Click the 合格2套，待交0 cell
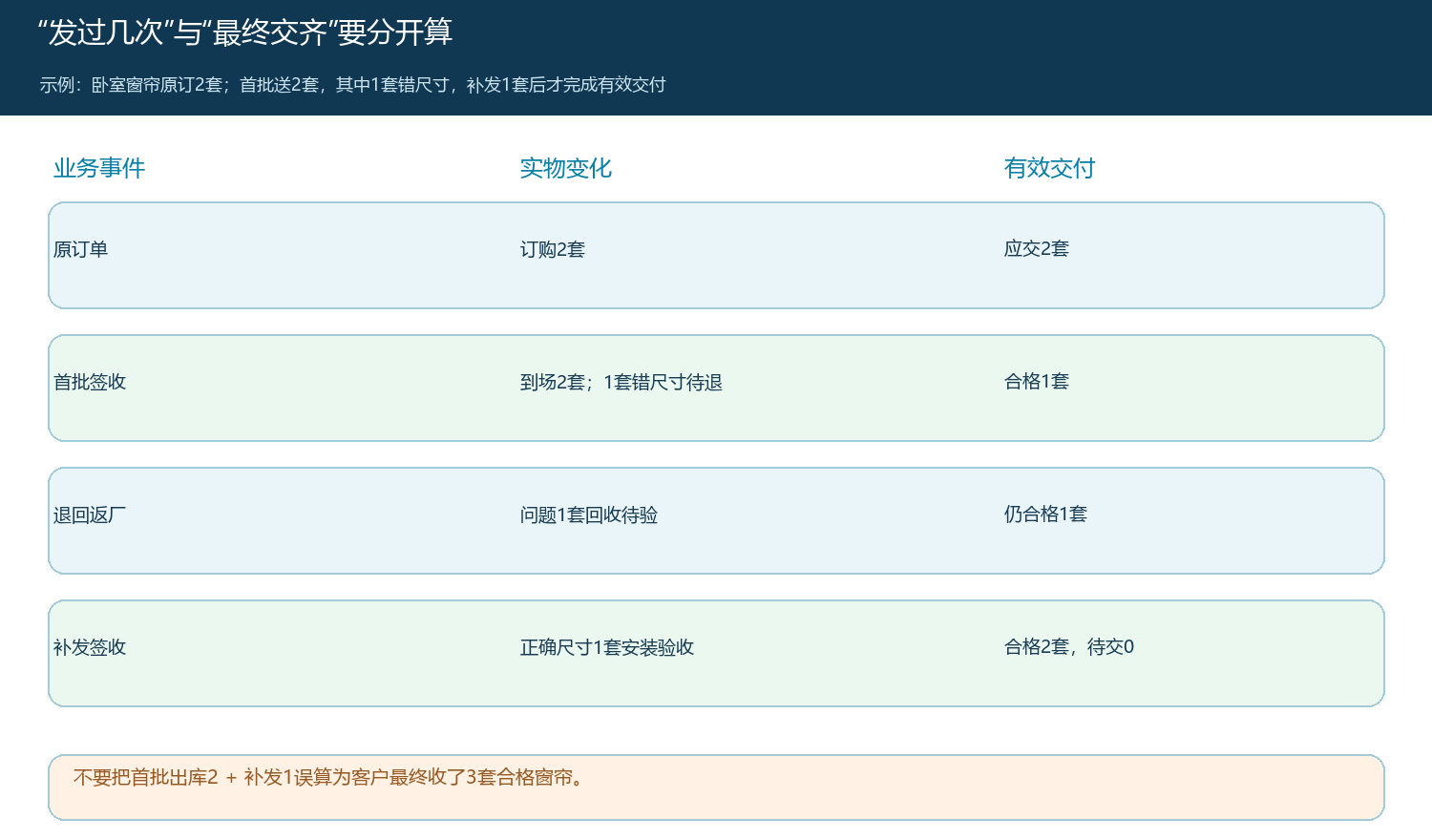1432x840 pixels. click(x=1069, y=646)
